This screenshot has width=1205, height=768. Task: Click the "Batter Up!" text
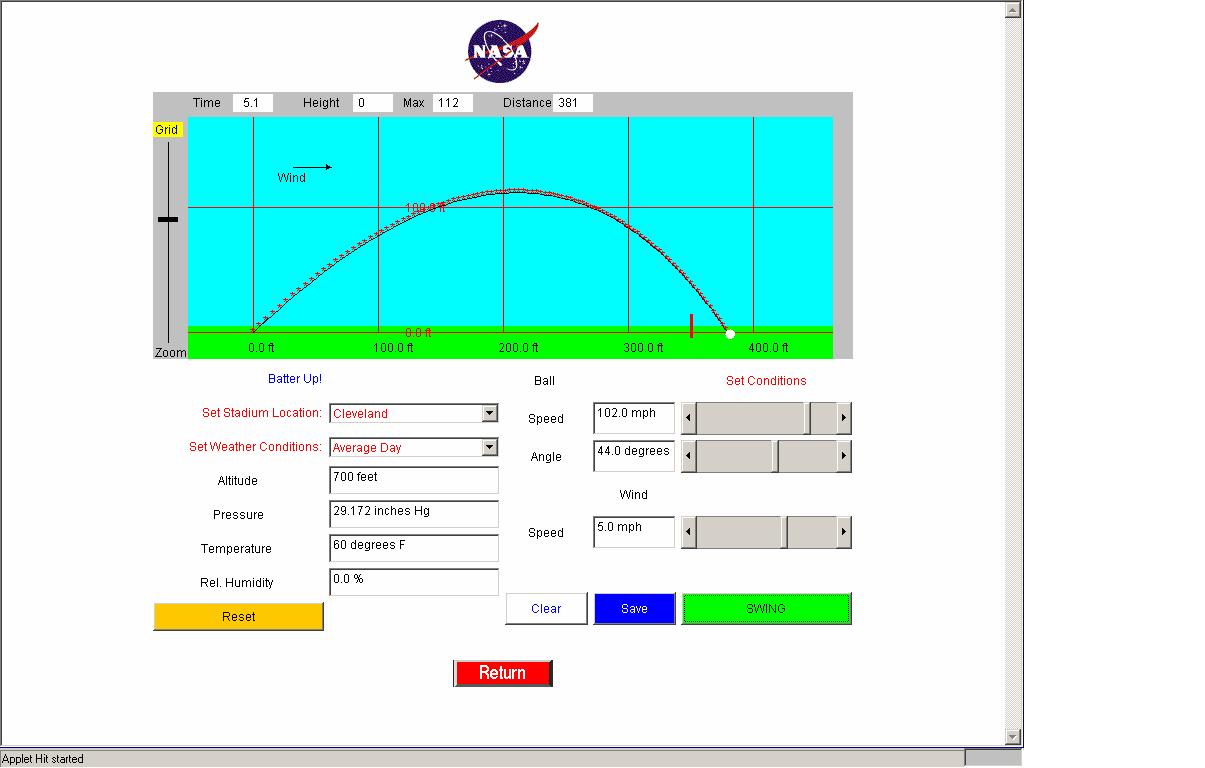tap(295, 379)
